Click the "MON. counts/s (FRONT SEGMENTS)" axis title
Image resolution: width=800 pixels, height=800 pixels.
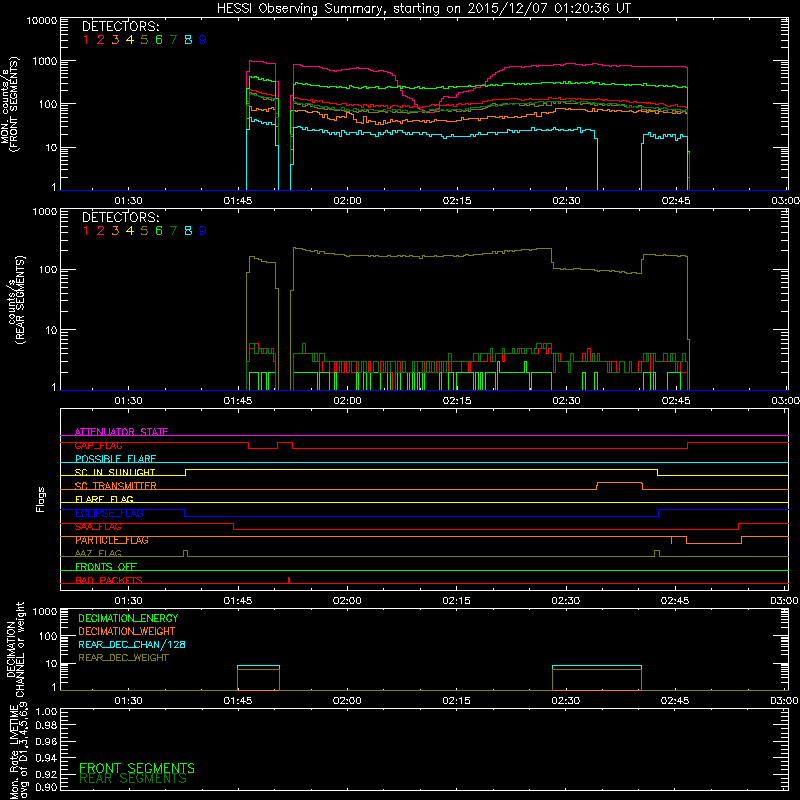pos(10,104)
